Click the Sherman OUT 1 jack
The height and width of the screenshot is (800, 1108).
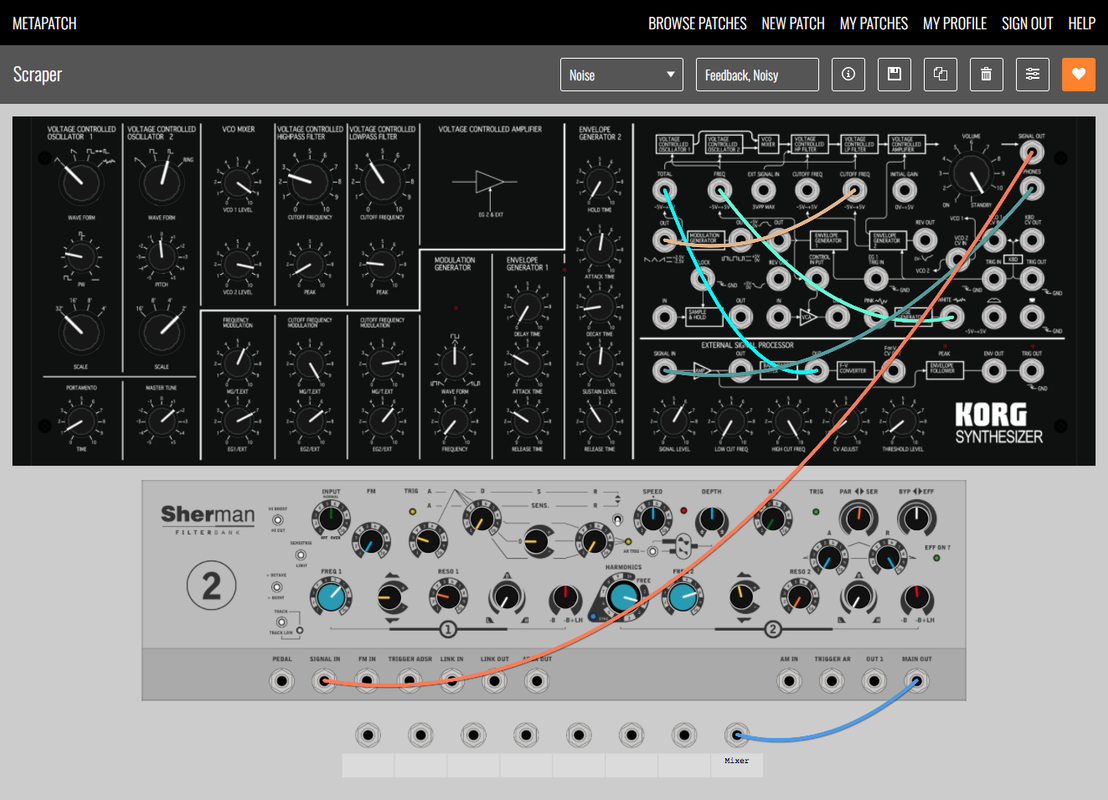pyautogui.click(x=874, y=681)
